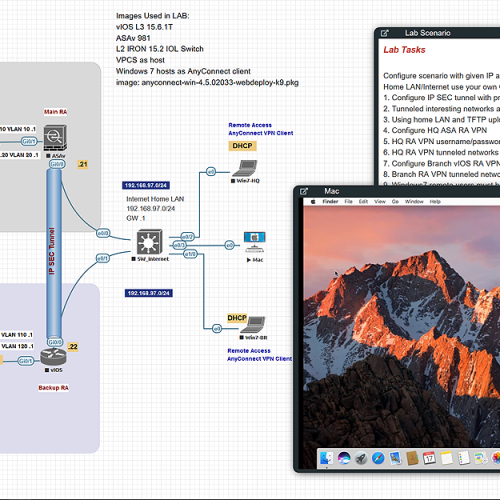The height and width of the screenshot is (500, 500).
Task: Click the VLAN 110 .1 label
Action: (x=17, y=335)
